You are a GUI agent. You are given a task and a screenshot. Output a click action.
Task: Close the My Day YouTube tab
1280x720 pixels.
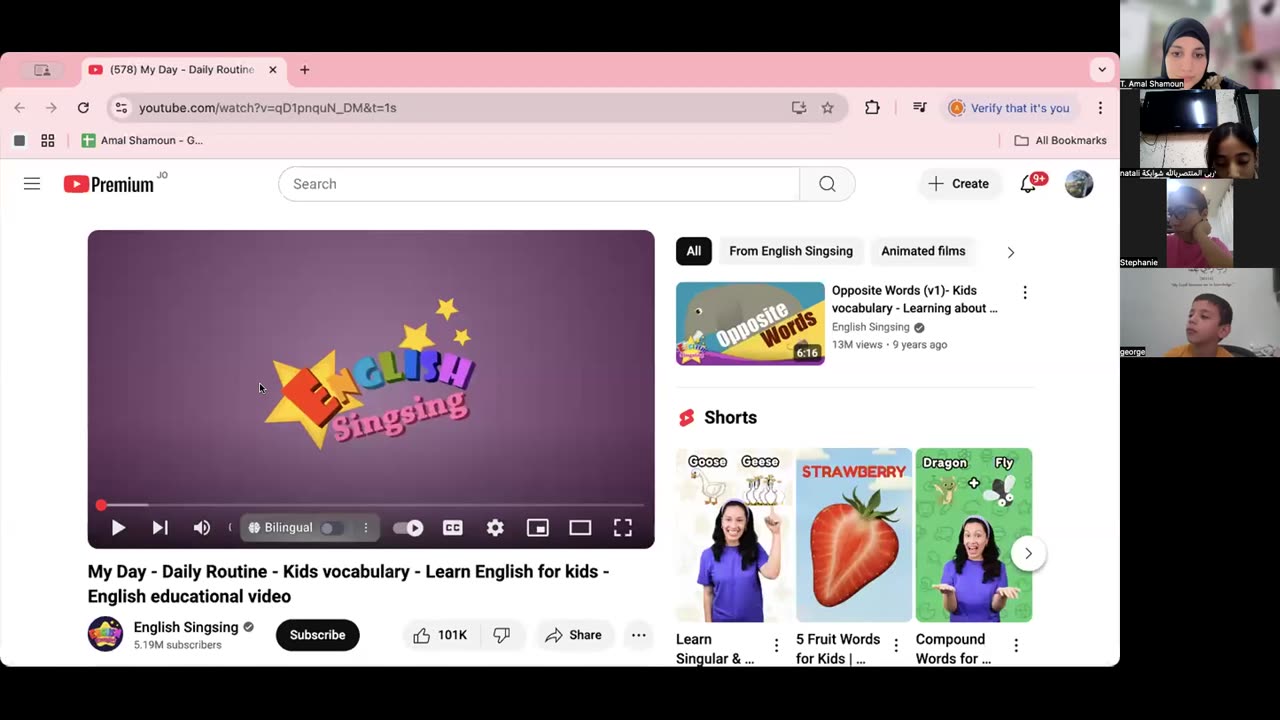click(272, 70)
